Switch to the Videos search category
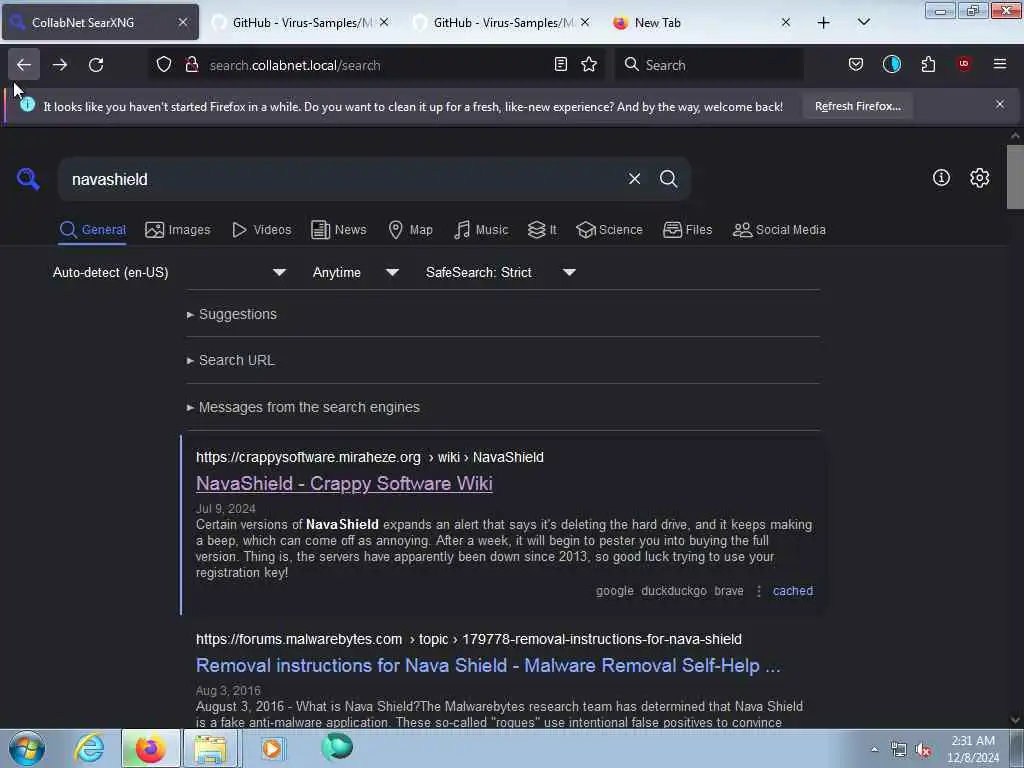Image resolution: width=1024 pixels, height=768 pixels. [x=261, y=230]
